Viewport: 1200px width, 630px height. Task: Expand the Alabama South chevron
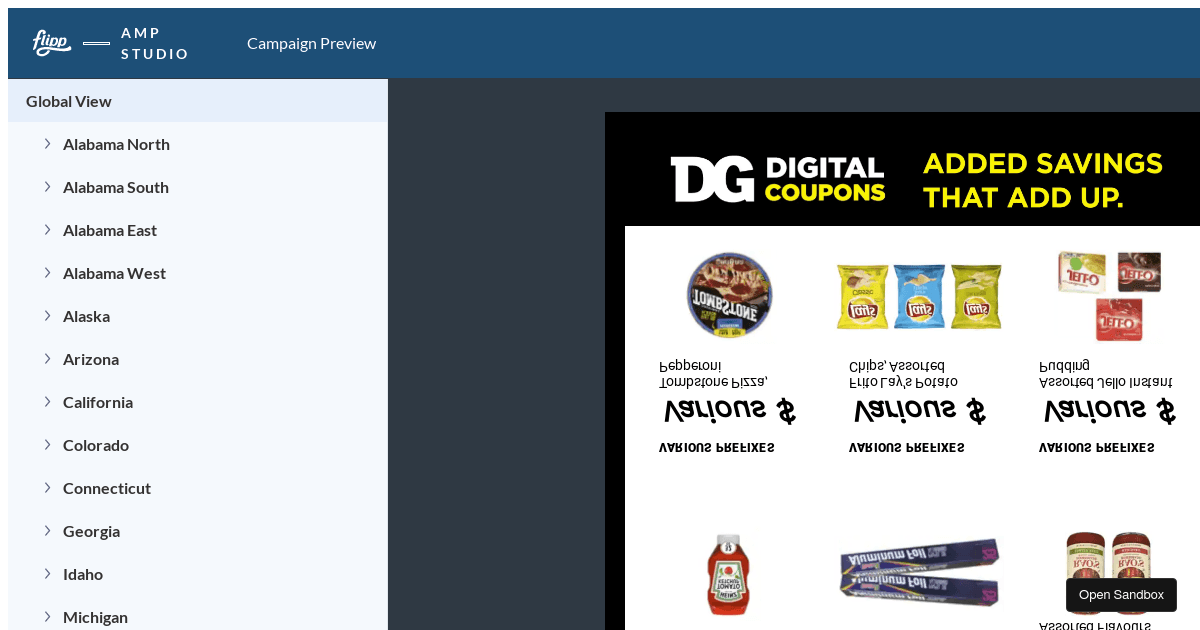(x=47, y=187)
